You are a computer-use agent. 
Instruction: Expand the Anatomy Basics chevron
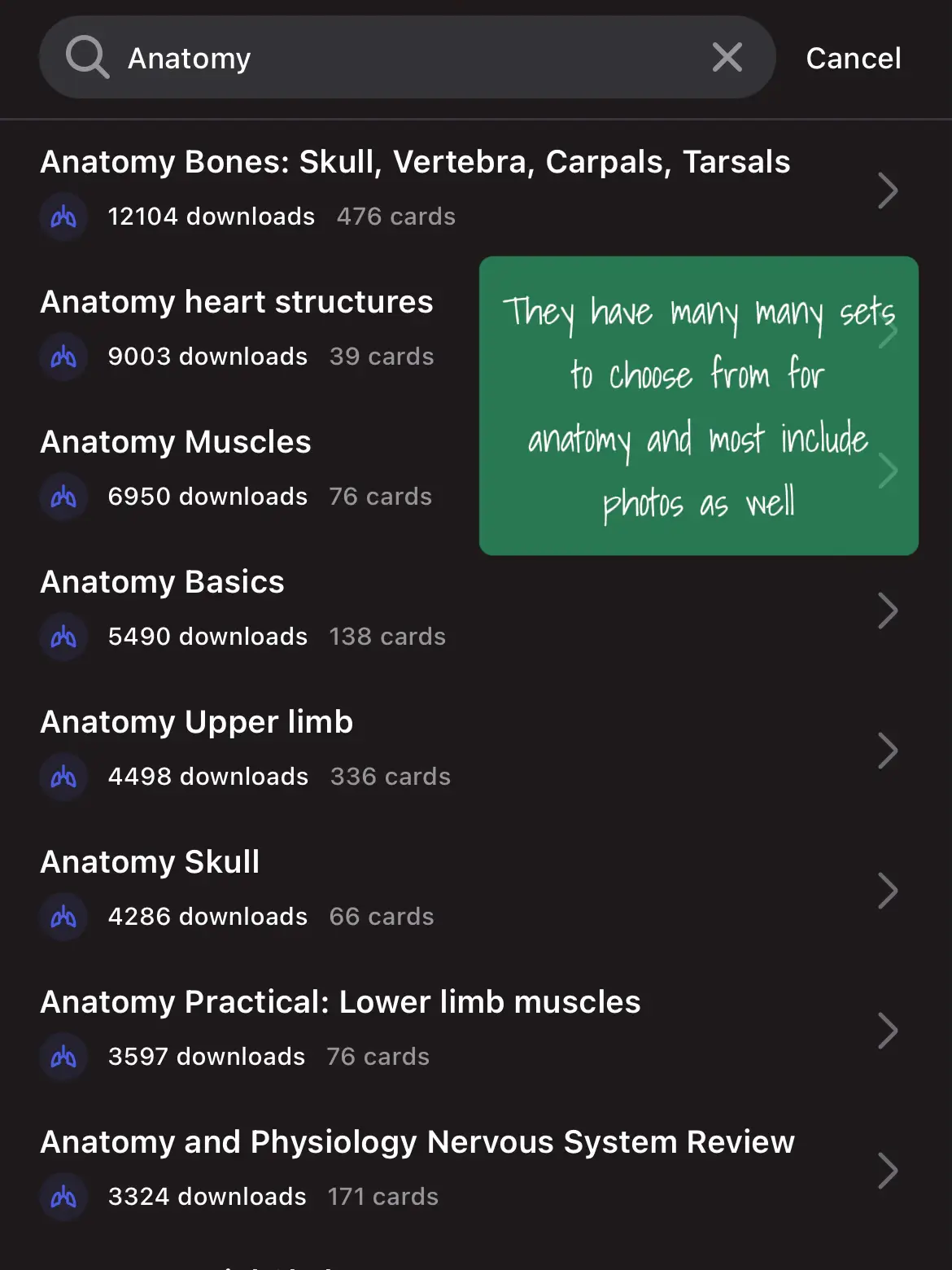[888, 611]
